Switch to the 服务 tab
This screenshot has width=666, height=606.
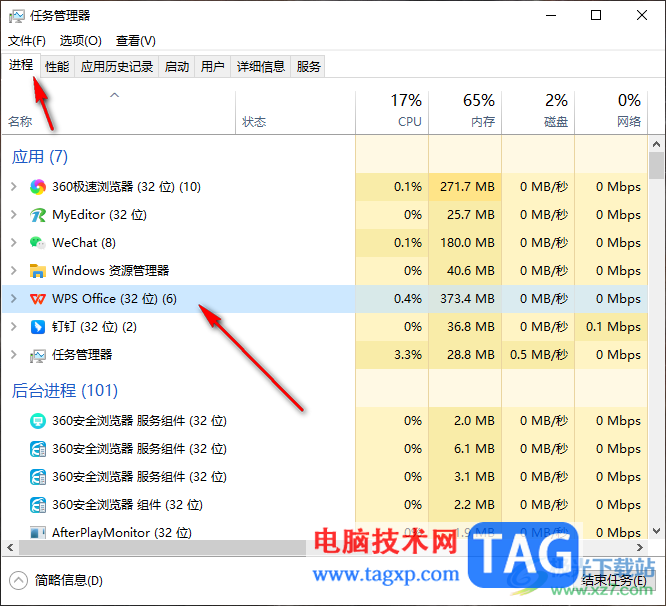[x=308, y=67]
